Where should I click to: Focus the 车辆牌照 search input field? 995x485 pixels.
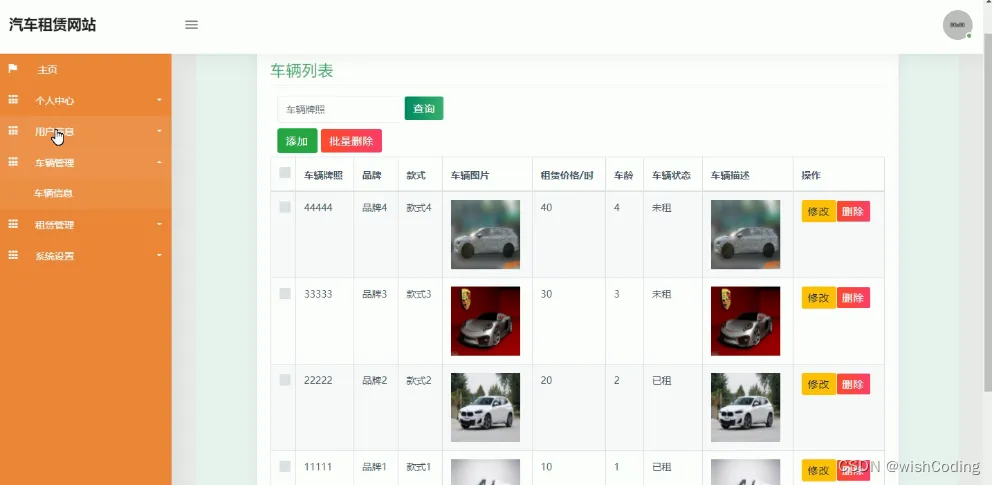340,109
